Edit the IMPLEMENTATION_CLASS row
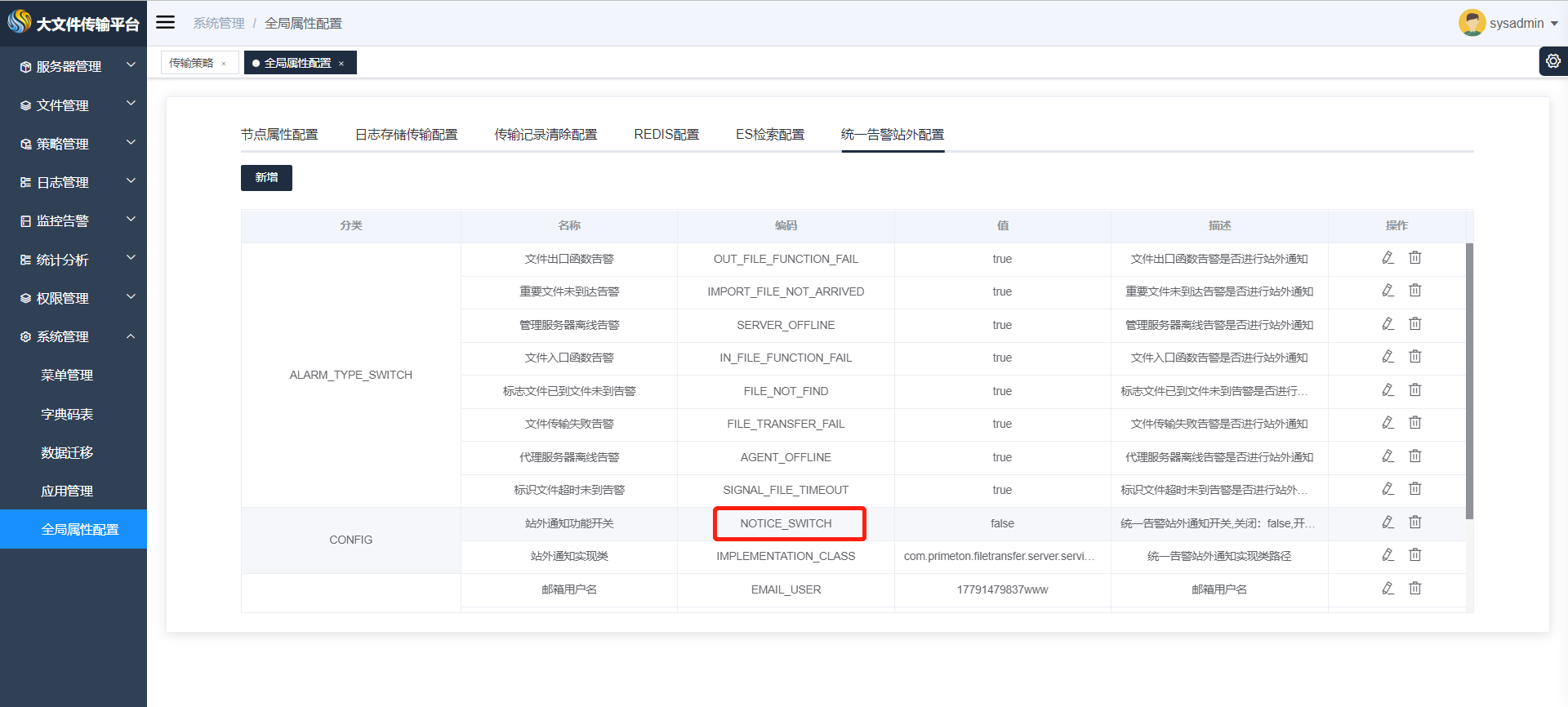Screen dimensions: 1568x707 tap(1388, 555)
